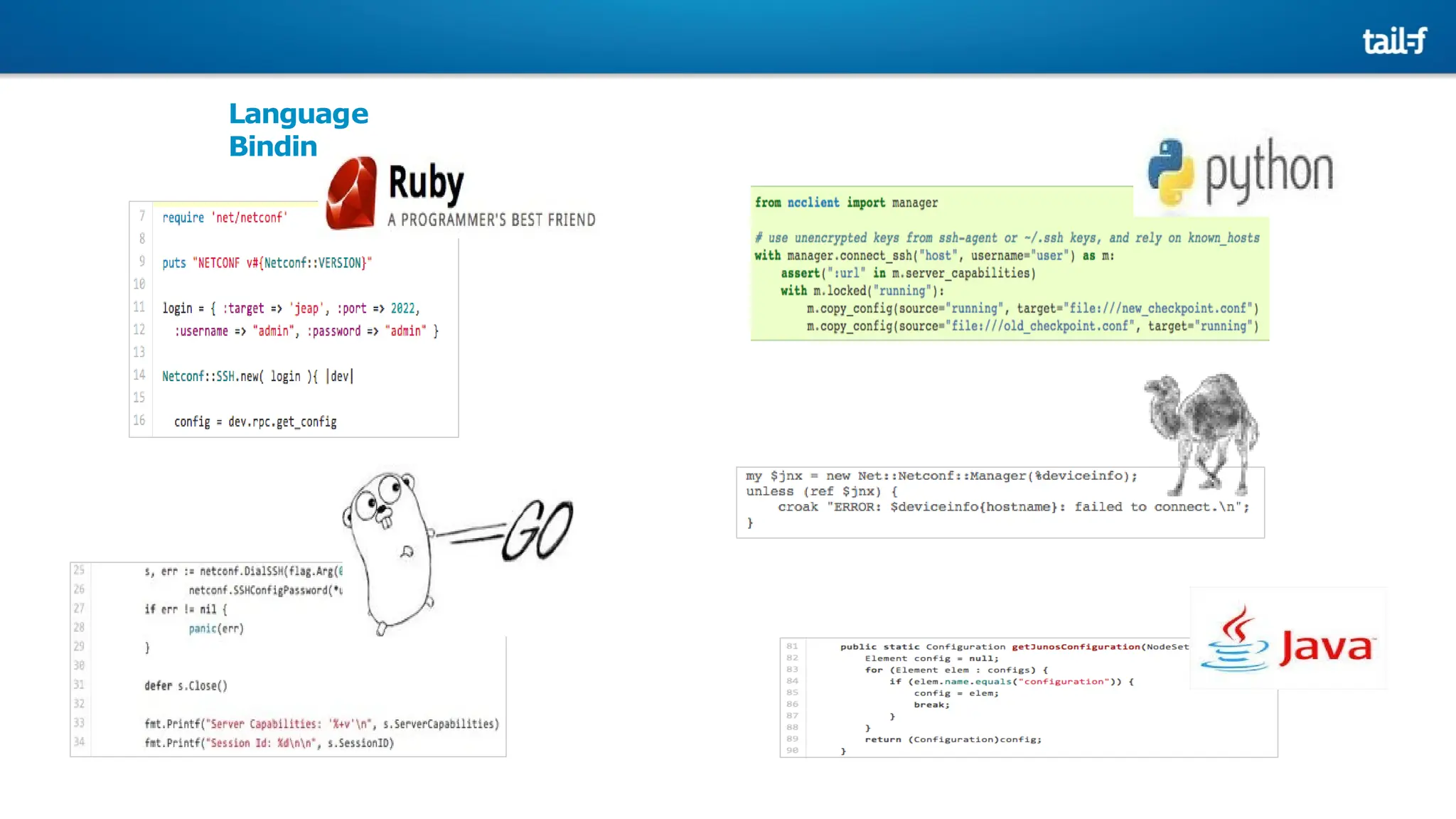Click the defer s.Close() line
The width and height of the screenshot is (1456, 819).
(186, 685)
